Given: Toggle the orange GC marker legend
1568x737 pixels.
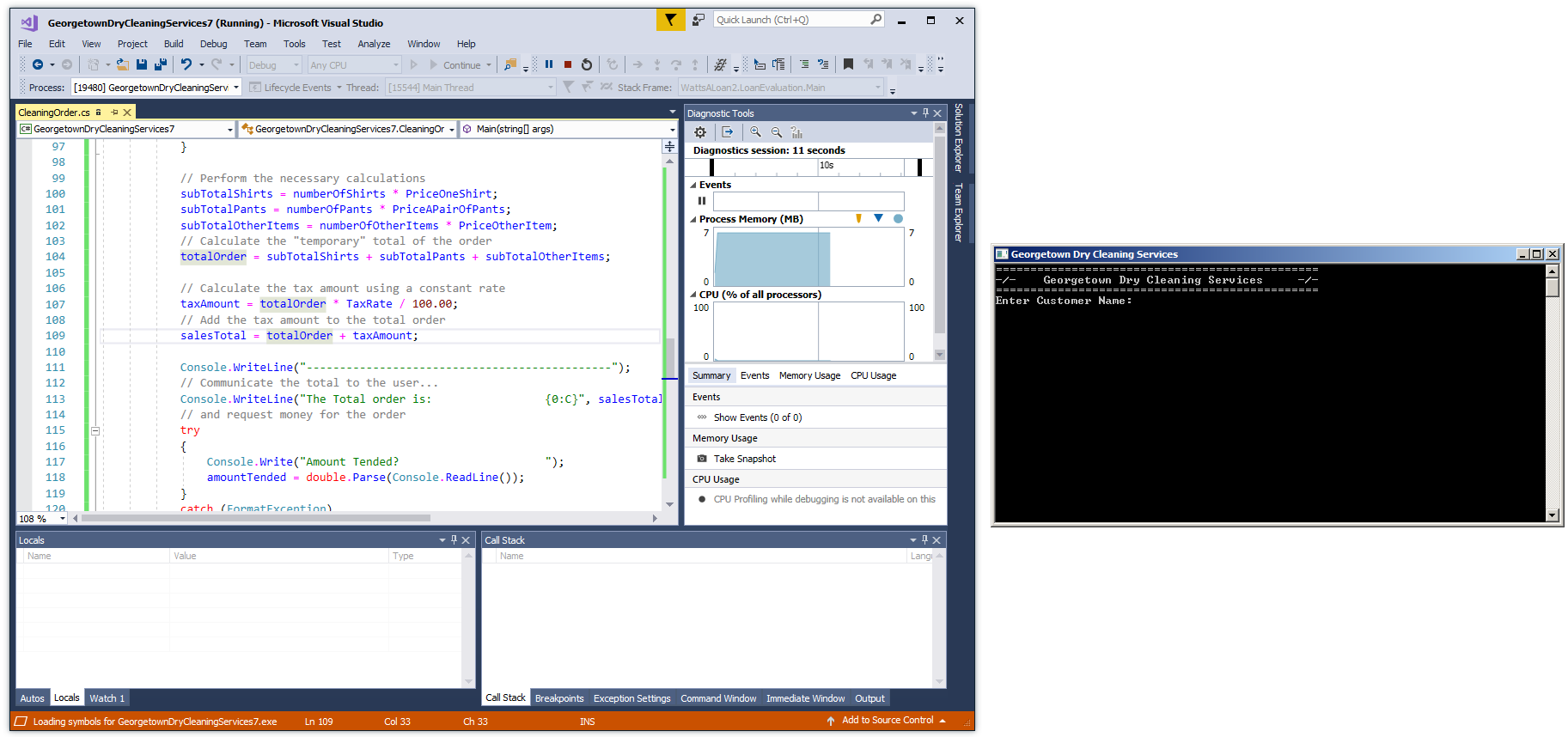Looking at the screenshot, I should click(858, 219).
